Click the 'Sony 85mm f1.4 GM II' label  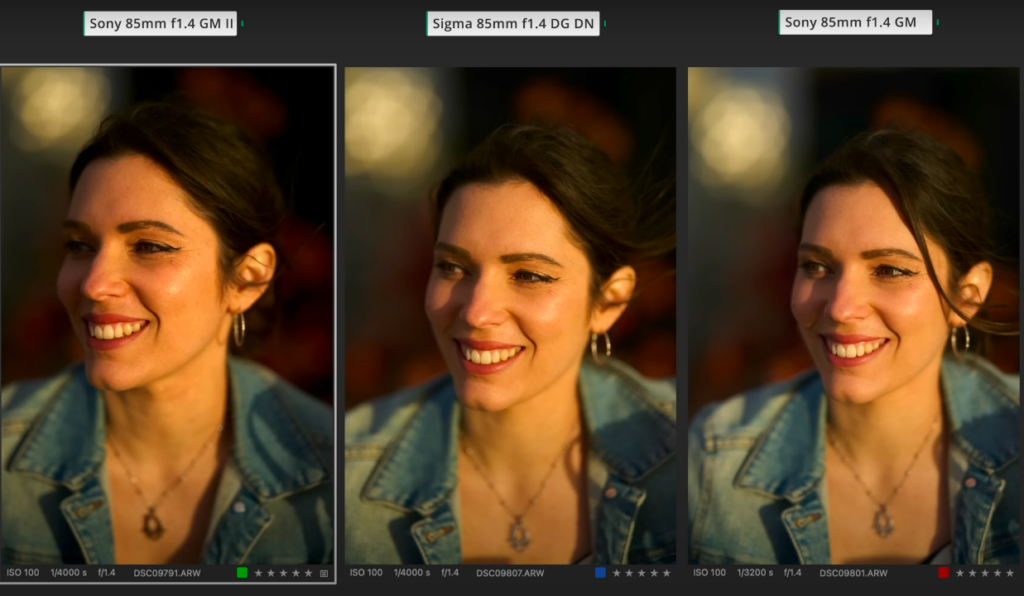pyautogui.click(x=161, y=24)
